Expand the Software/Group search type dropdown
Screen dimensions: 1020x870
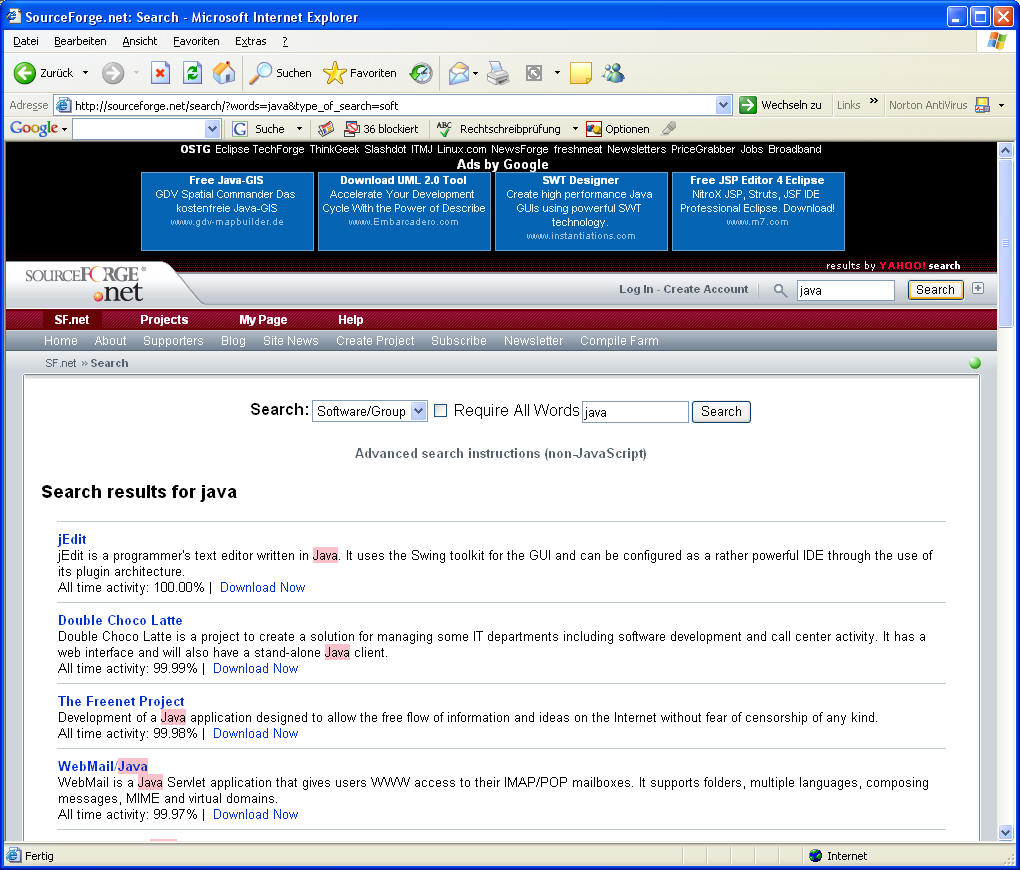[x=418, y=411]
